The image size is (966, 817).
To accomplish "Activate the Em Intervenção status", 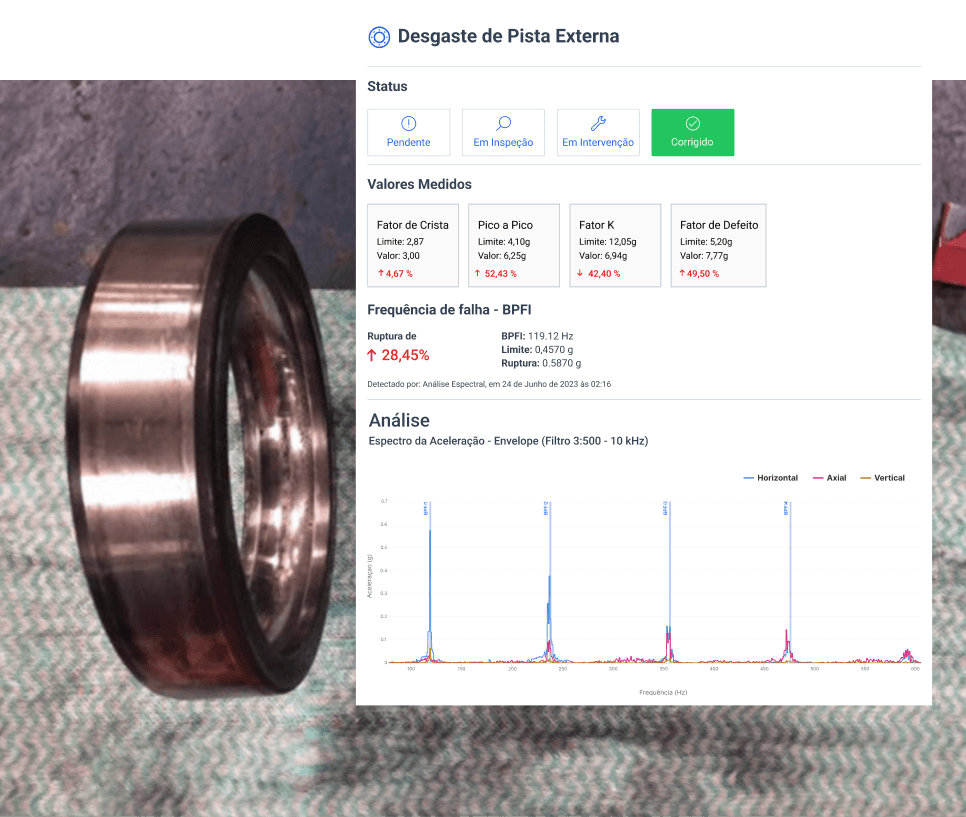I will click(598, 132).
